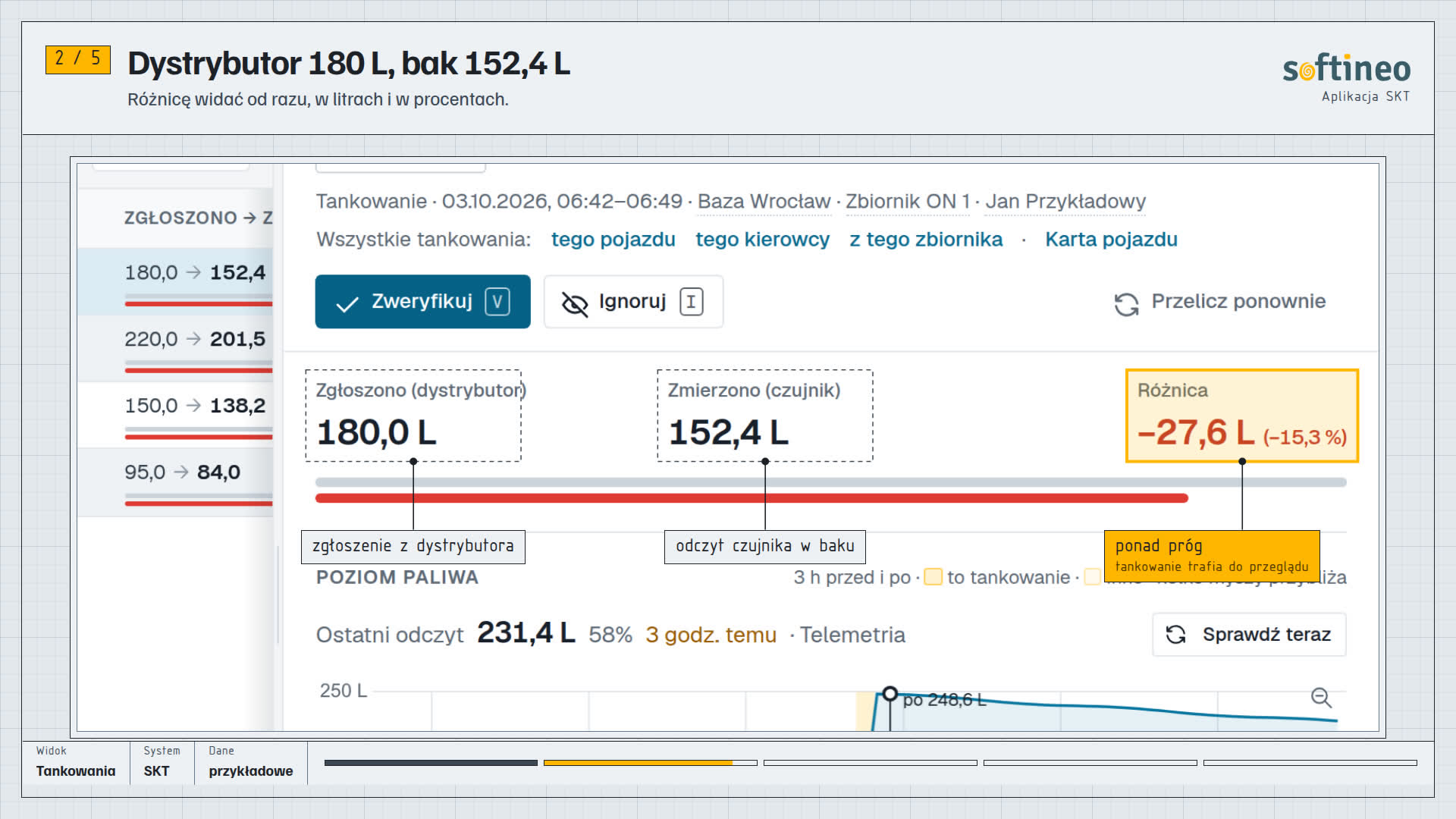Image resolution: width=1456 pixels, height=819 pixels.
Task: Click the Zweryfikuj button
Action: 422,302
